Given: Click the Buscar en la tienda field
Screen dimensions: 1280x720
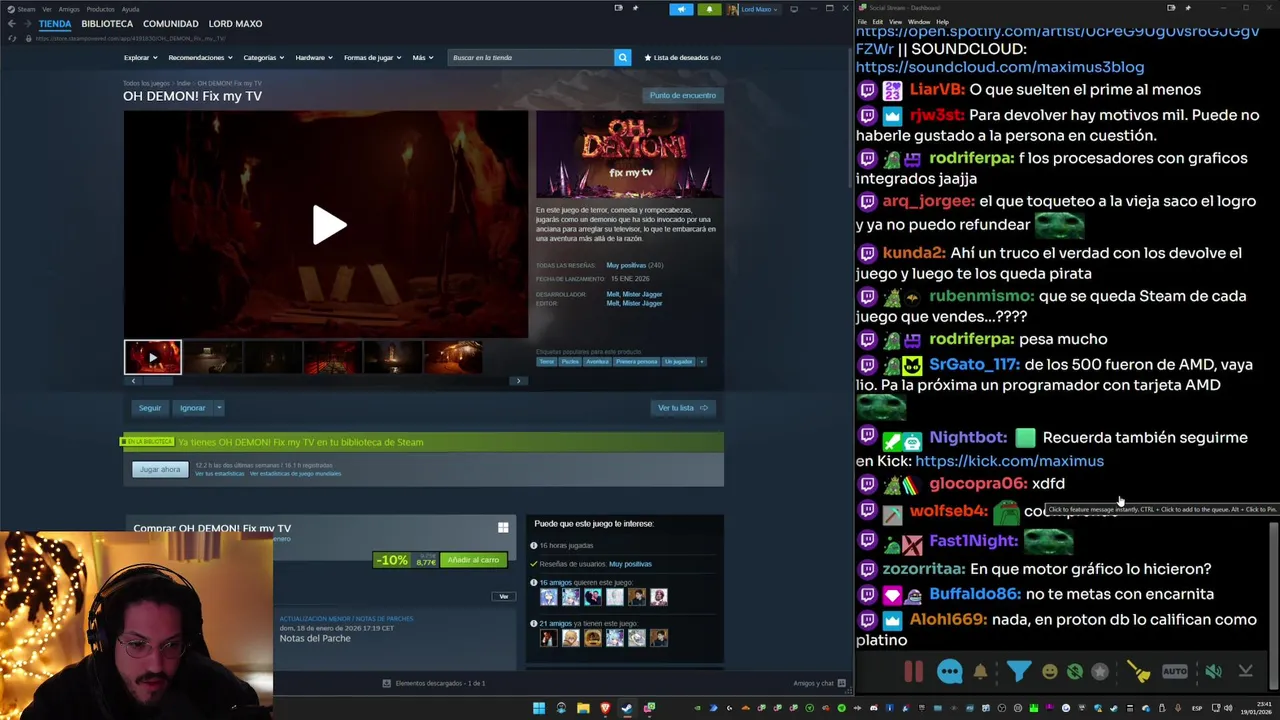Looking at the screenshot, I should [x=530, y=58].
